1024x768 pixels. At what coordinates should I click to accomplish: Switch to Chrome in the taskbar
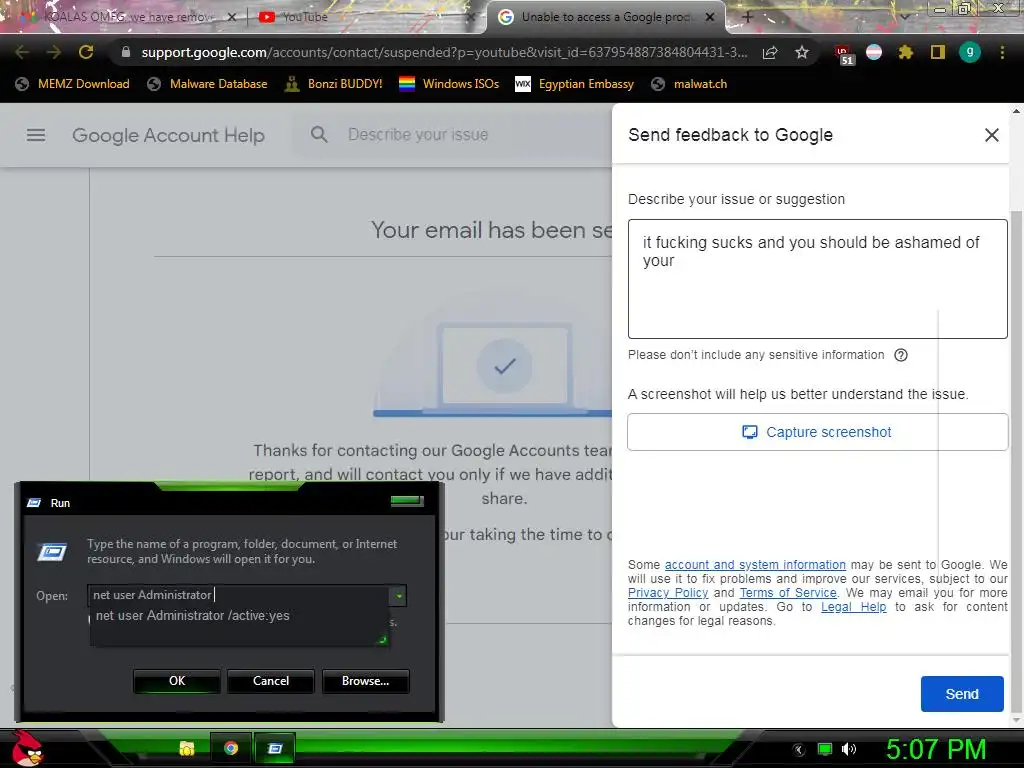231,748
